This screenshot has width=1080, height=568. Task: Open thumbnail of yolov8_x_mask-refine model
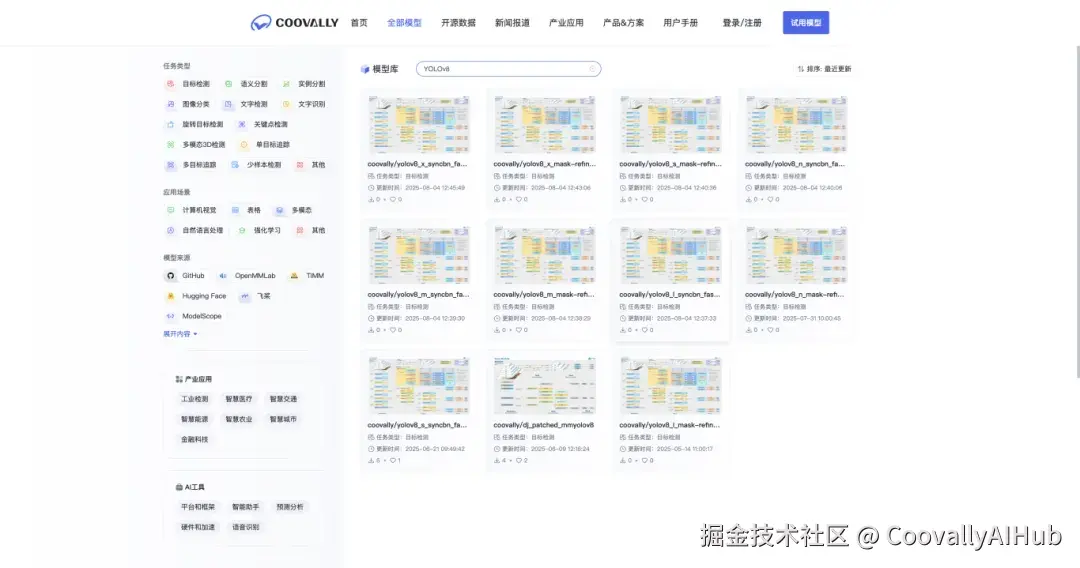(x=545, y=124)
